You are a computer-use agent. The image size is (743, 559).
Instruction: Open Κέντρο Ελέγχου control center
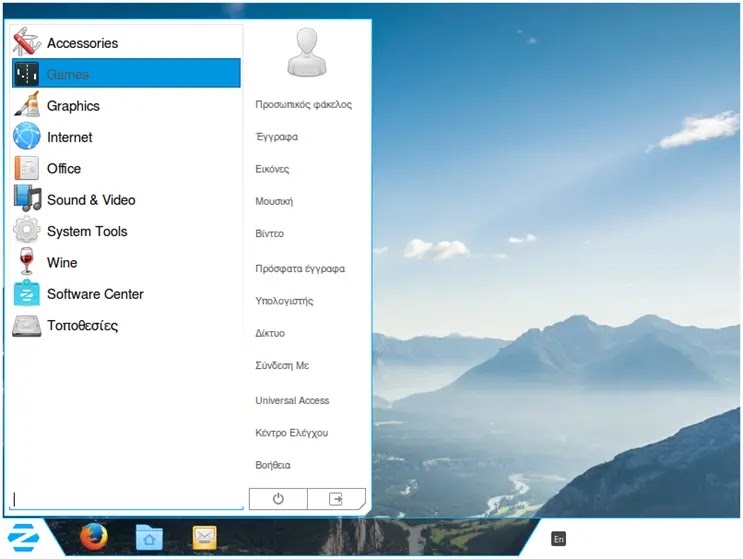(291, 433)
